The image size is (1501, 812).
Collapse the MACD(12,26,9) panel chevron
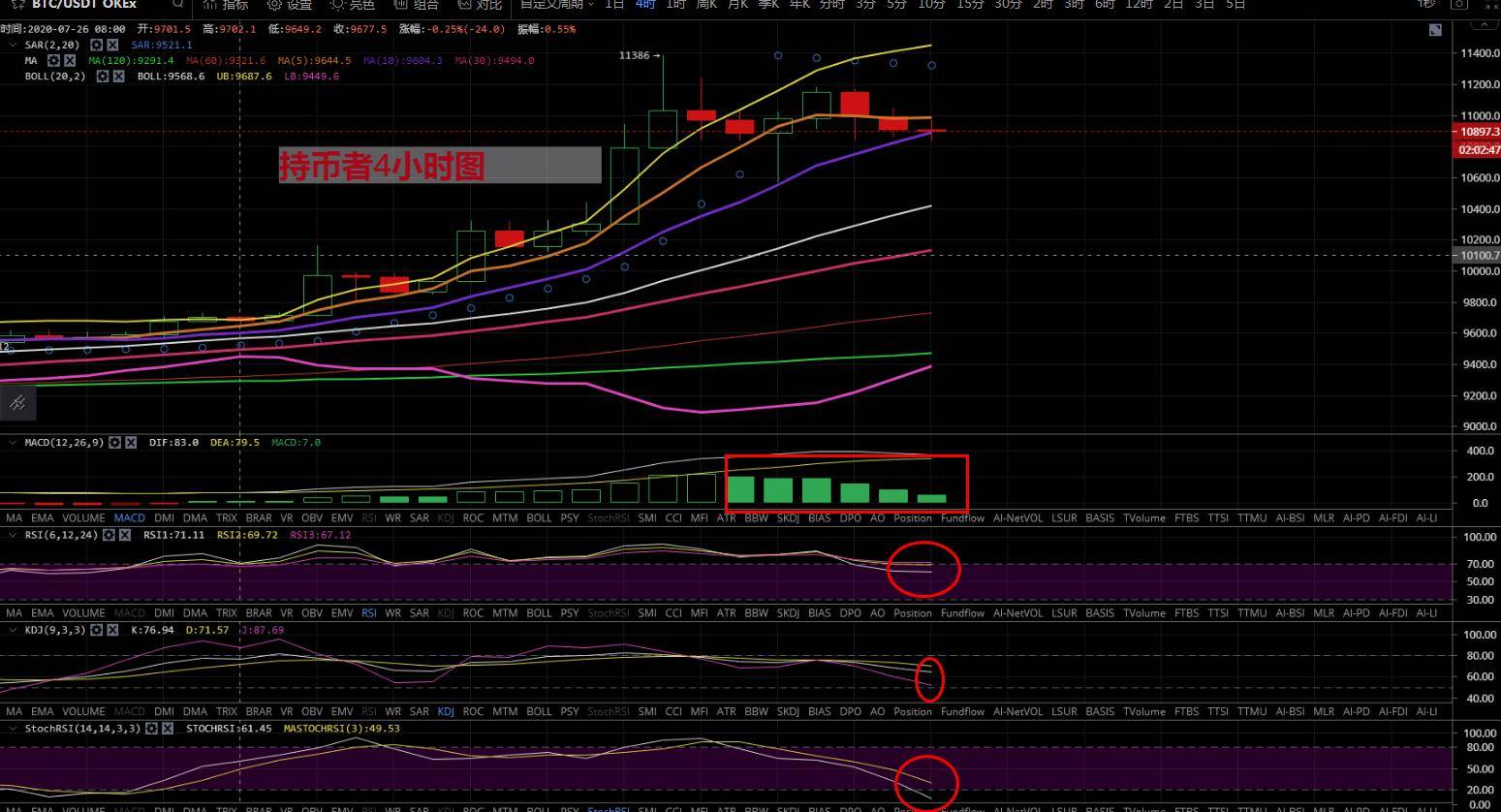tap(13, 442)
